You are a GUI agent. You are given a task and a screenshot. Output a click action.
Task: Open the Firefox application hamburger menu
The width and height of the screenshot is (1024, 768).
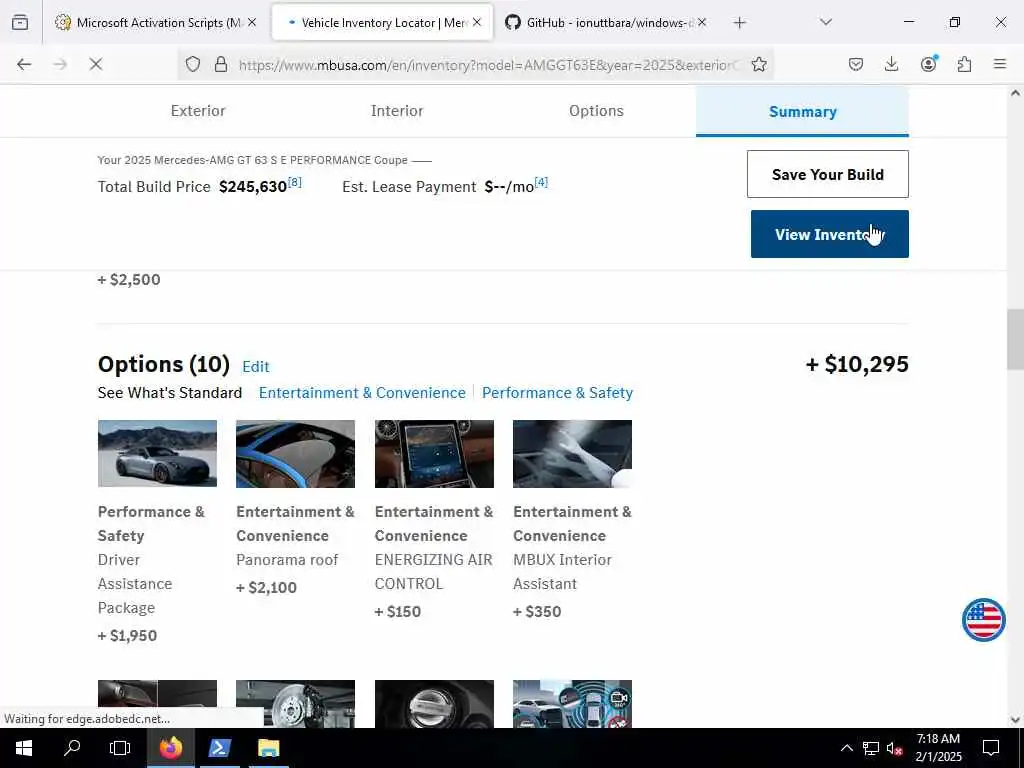tap(1000, 64)
